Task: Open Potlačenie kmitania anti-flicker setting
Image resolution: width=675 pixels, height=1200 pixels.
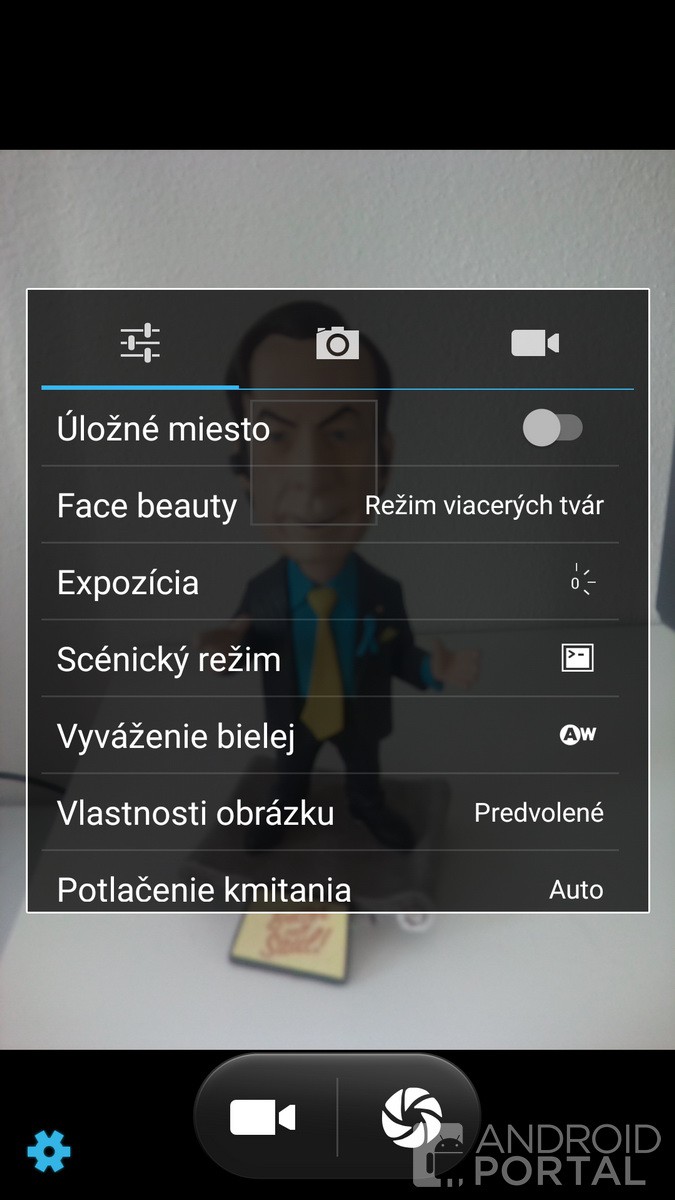Action: tap(204, 888)
